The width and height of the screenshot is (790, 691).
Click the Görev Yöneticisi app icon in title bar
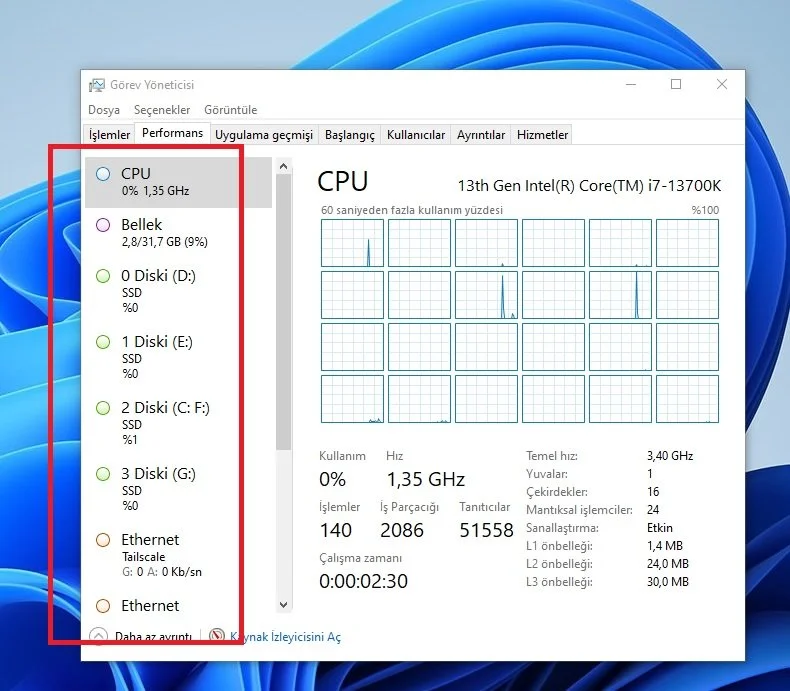[x=97, y=85]
